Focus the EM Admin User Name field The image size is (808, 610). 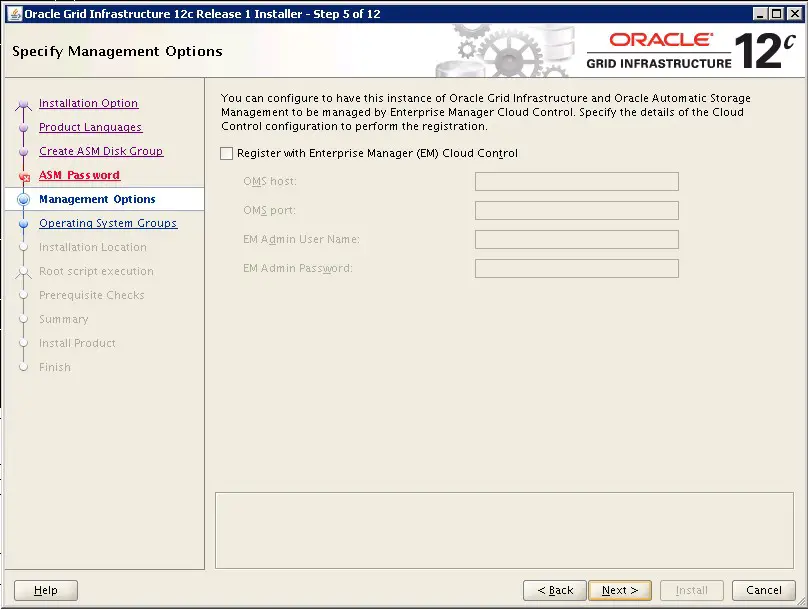point(577,240)
